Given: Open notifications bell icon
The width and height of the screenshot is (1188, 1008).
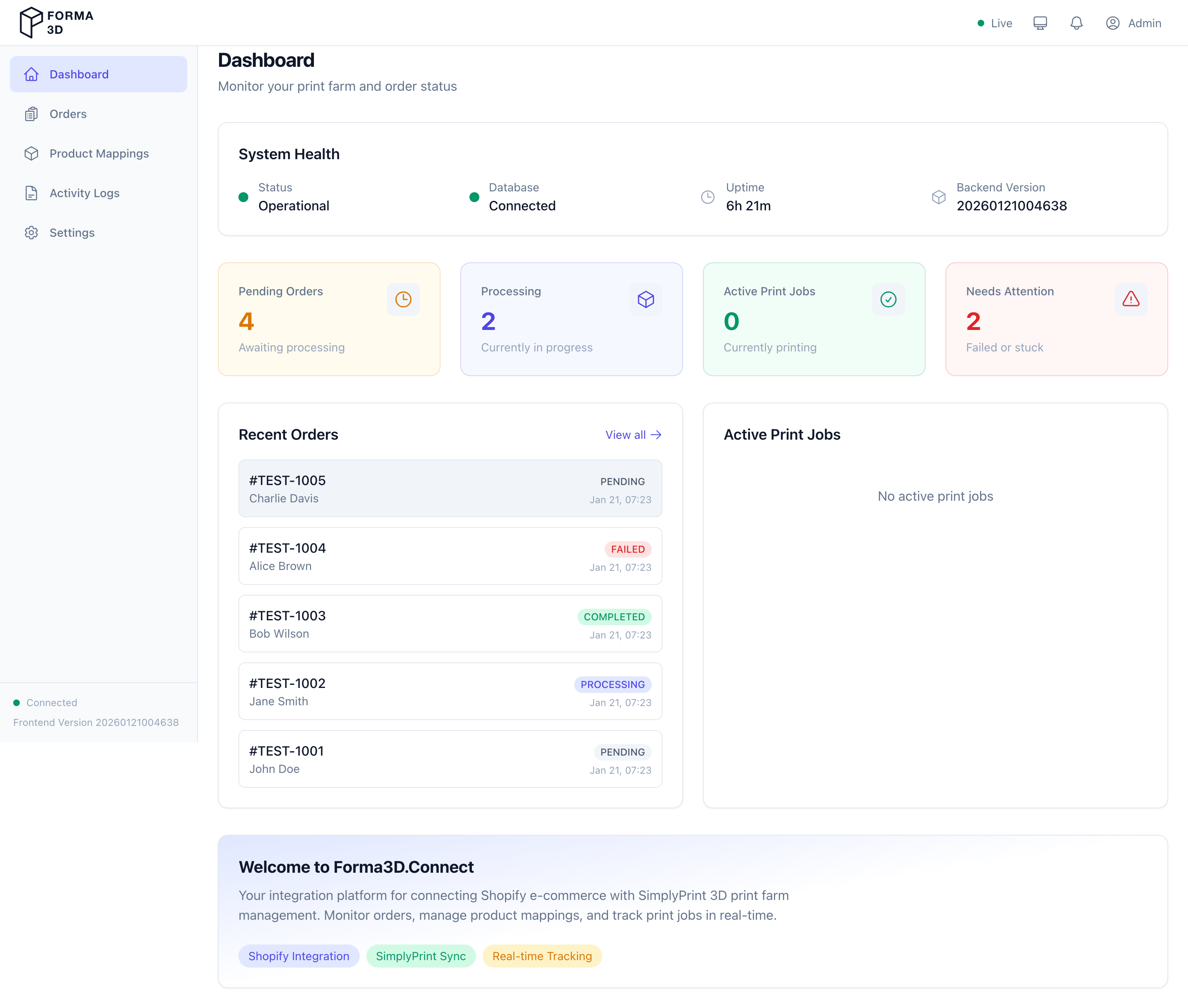Looking at the screenshot, I should click(x=1076, y=23).
